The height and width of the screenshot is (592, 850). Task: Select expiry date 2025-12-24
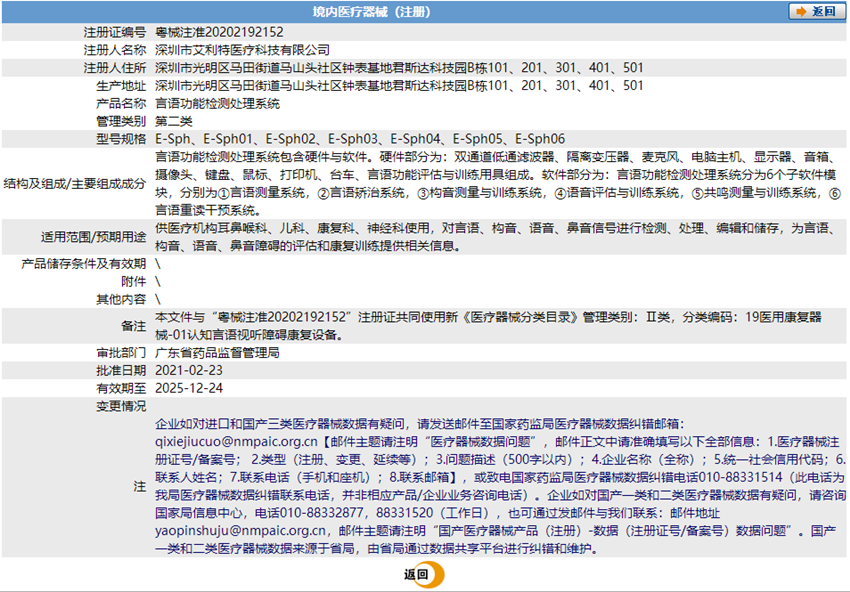(x=189, y=388)
